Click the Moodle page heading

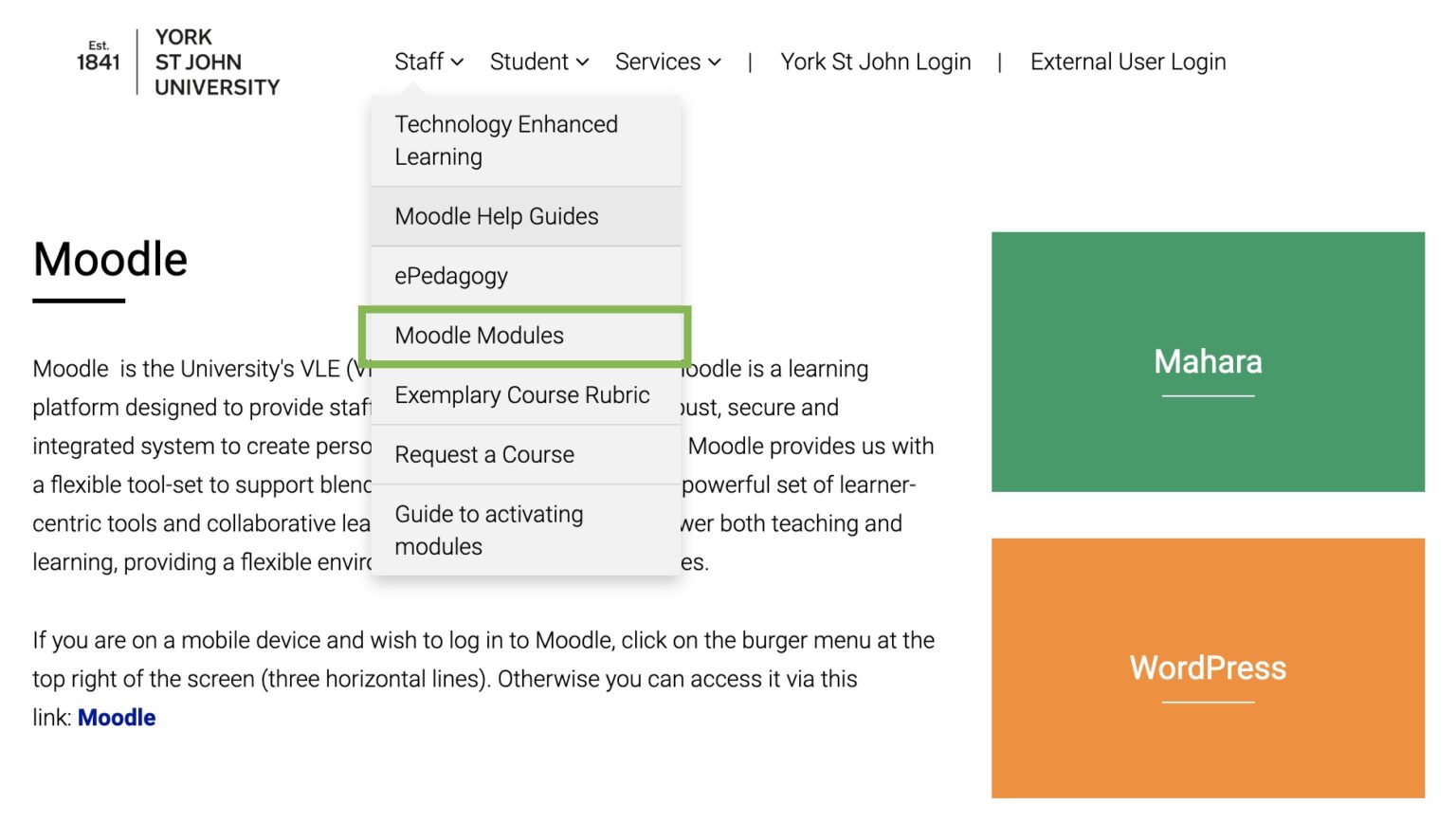109,259
